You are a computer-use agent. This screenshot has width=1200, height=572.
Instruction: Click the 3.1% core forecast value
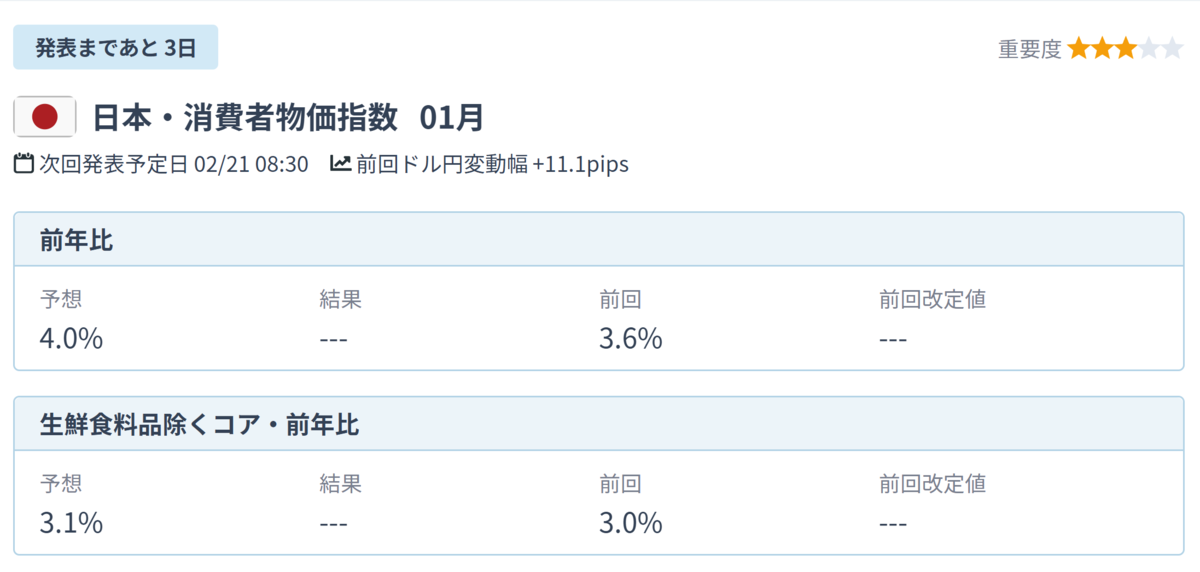point(71,522)
